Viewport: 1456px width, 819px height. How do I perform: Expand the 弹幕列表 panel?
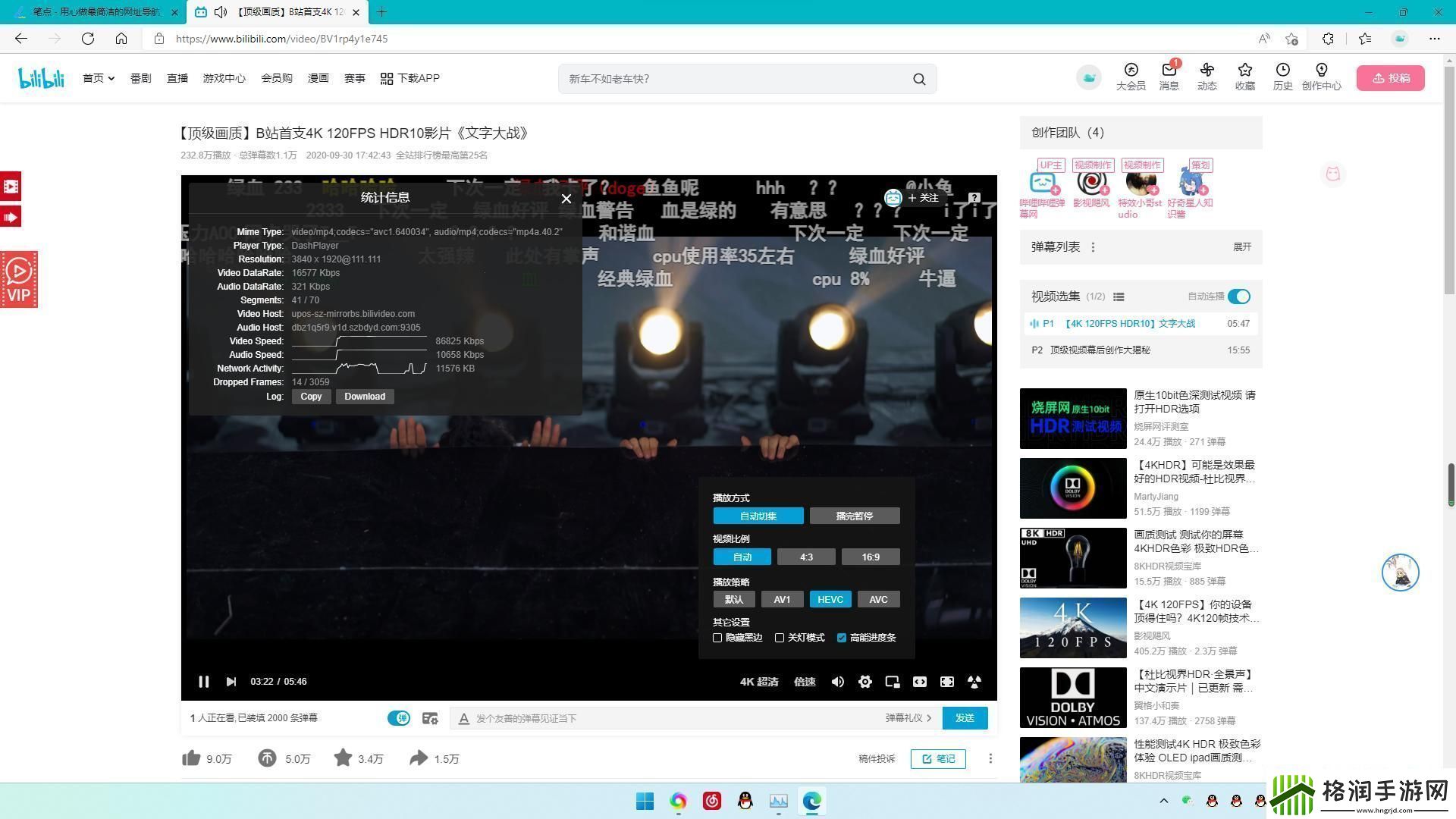(1241, 247)
